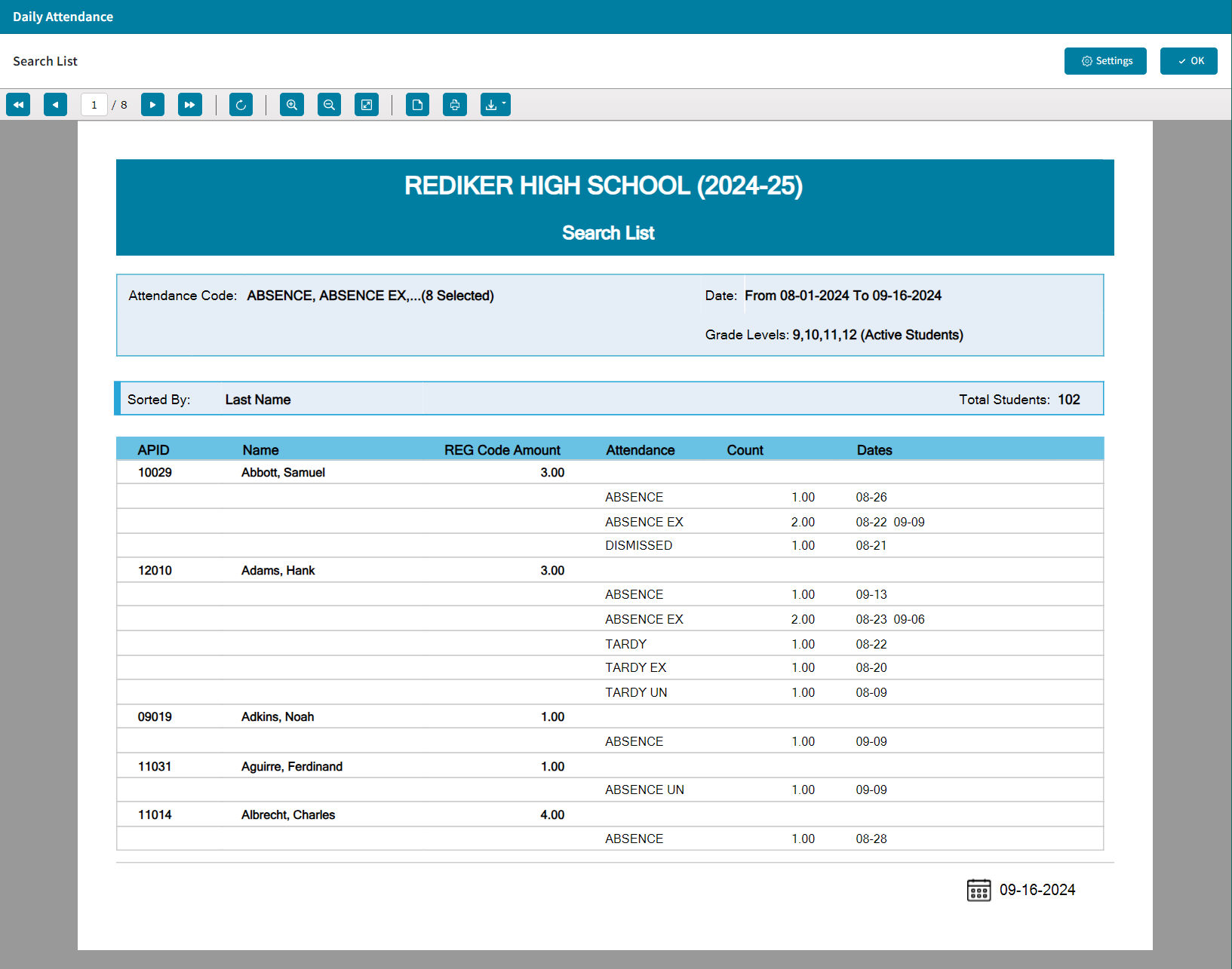This screenshot has width=1232, height=969.
Task: Select the APID column header
Action: click(x=153, y=450)
